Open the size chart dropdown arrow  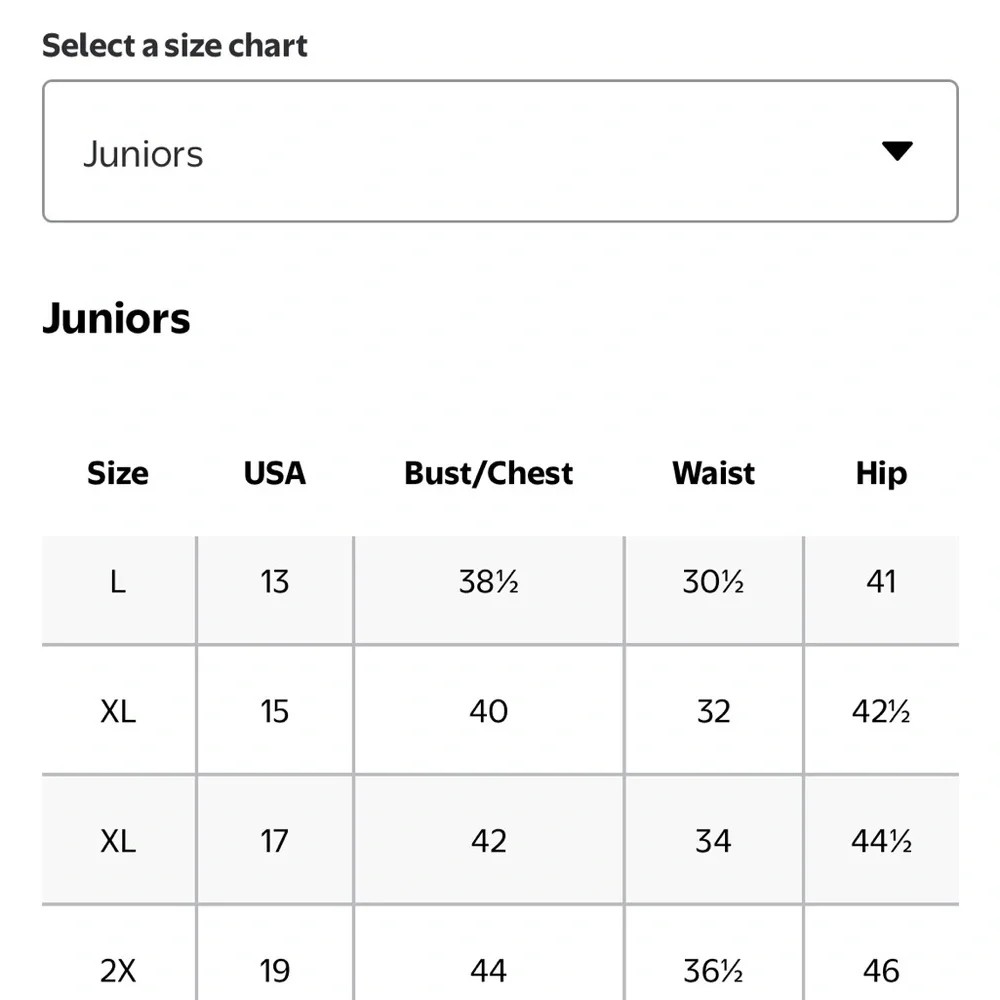(x=897, y=151)
